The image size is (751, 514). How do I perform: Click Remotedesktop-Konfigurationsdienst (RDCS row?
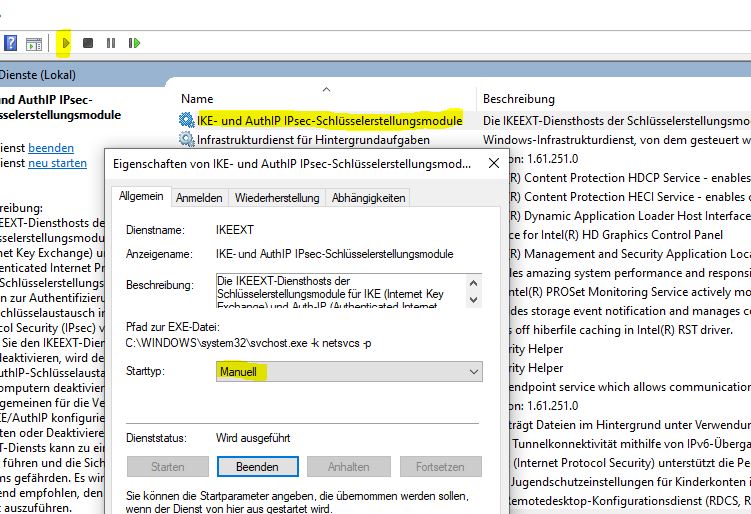click(x=630, y=501)
